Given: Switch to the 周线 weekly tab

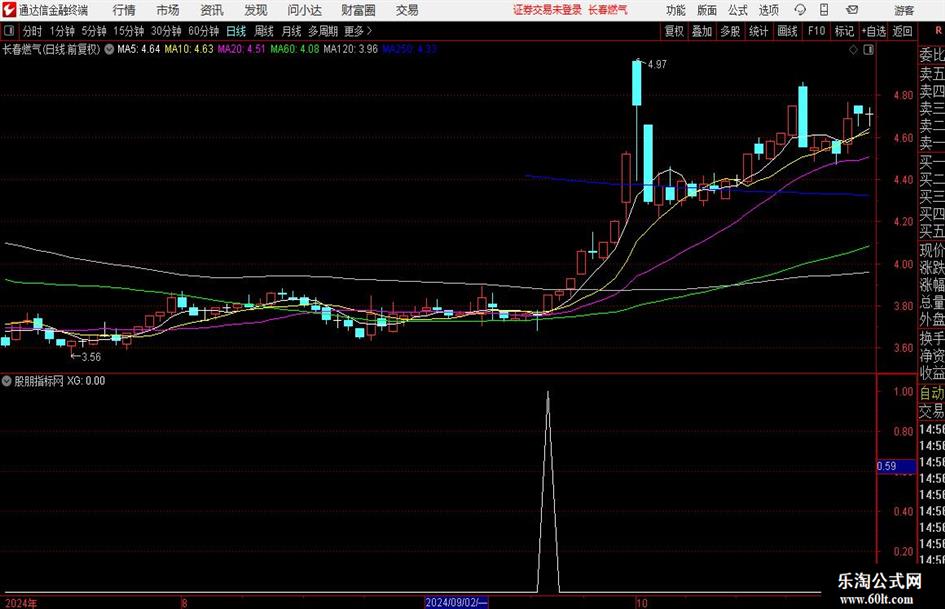Looking at the screenshot, I should pyautogui.click(x=264, y=31).
